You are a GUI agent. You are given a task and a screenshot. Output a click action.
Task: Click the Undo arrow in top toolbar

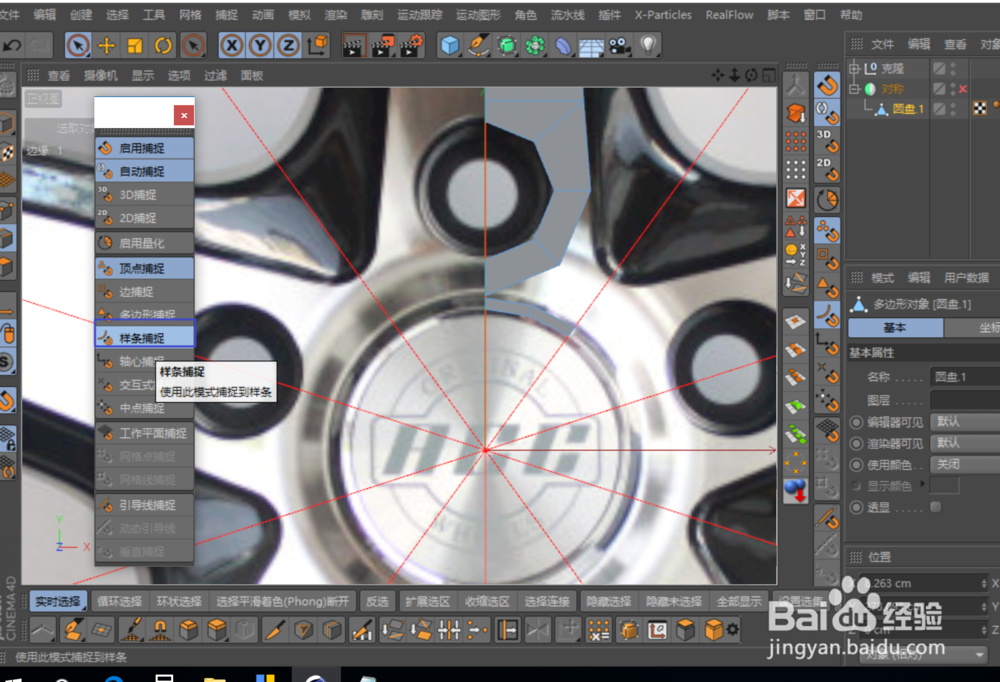coord(13,45)
